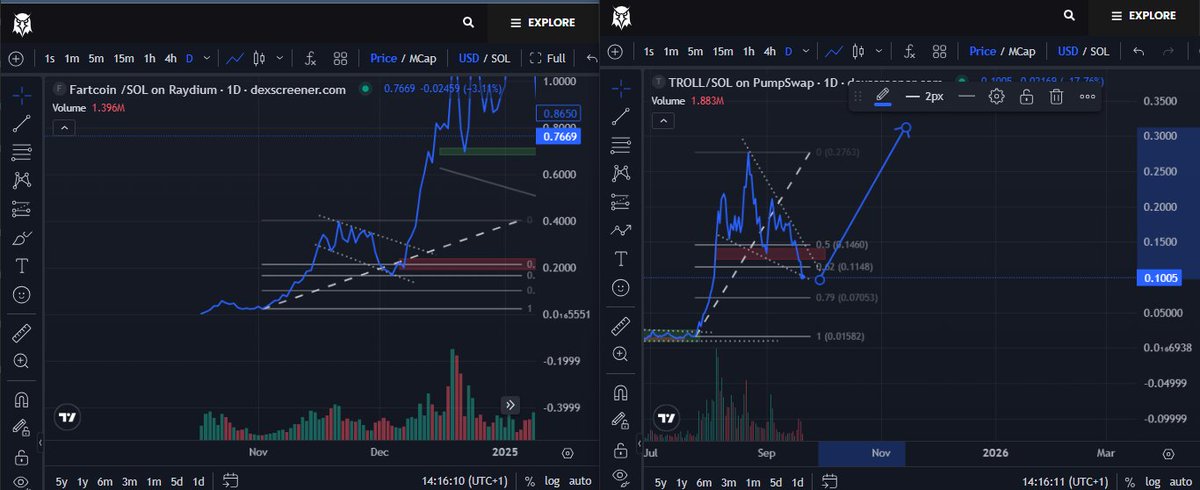Viewport: 1200px width, 490px height.
Task: Open more options in drawing toolbar
Action: 1087,96
